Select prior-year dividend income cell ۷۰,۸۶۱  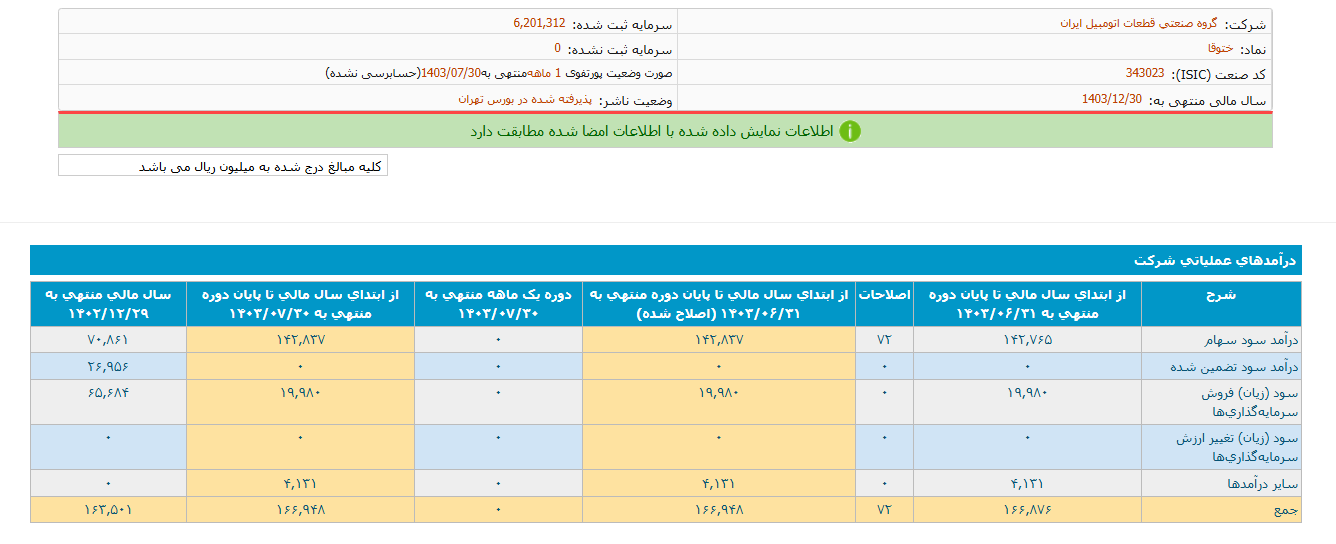[108, 340]
